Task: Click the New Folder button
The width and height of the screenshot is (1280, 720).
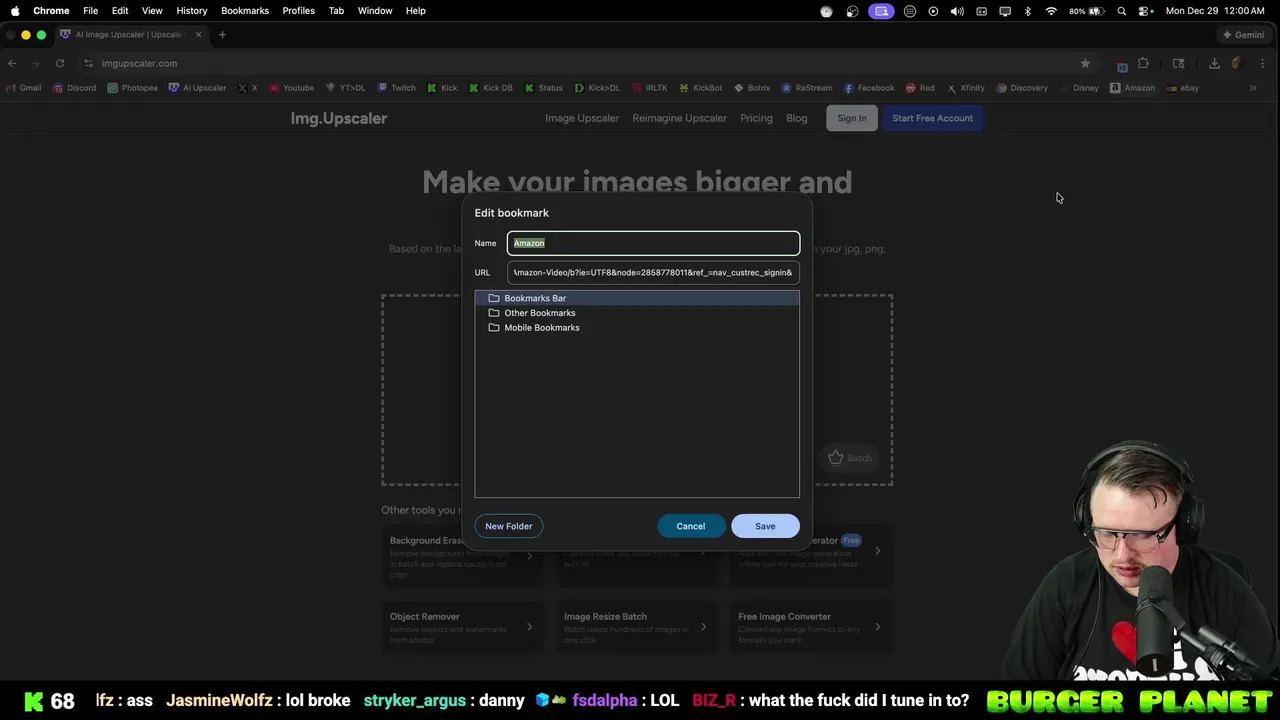Action: coord(509,526)
